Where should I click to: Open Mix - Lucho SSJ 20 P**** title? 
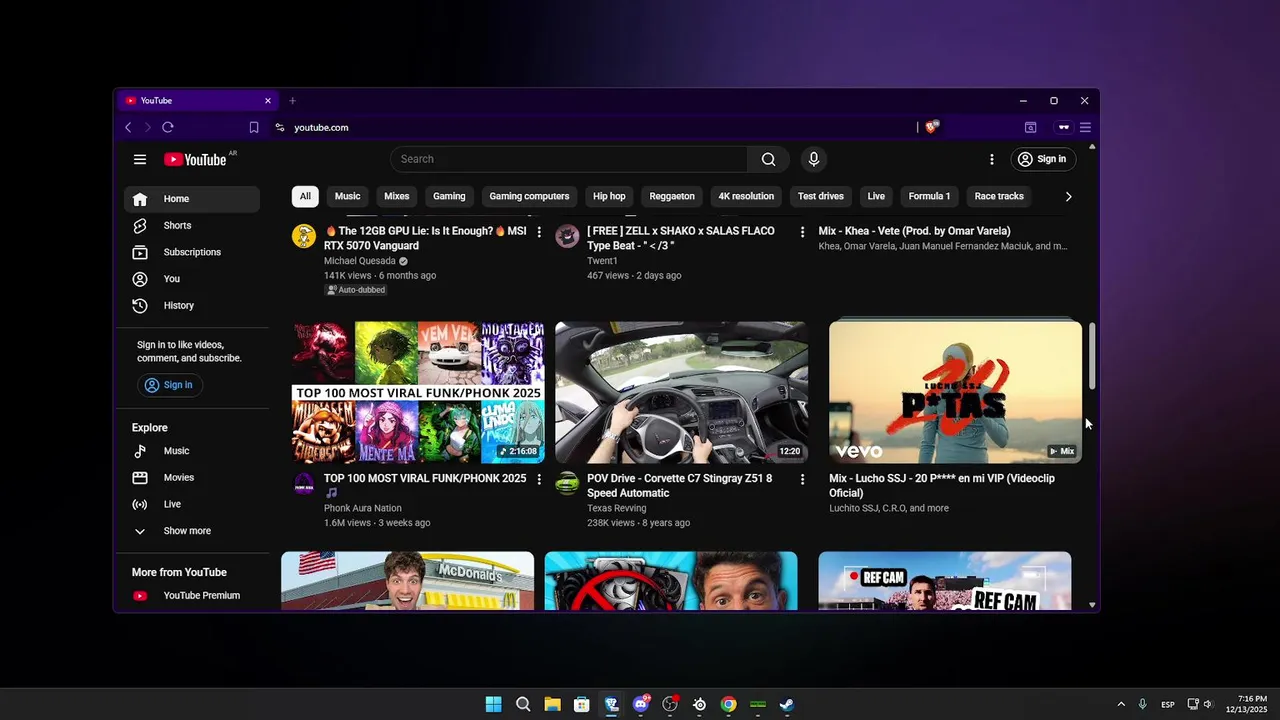click(x=942, y=486)
